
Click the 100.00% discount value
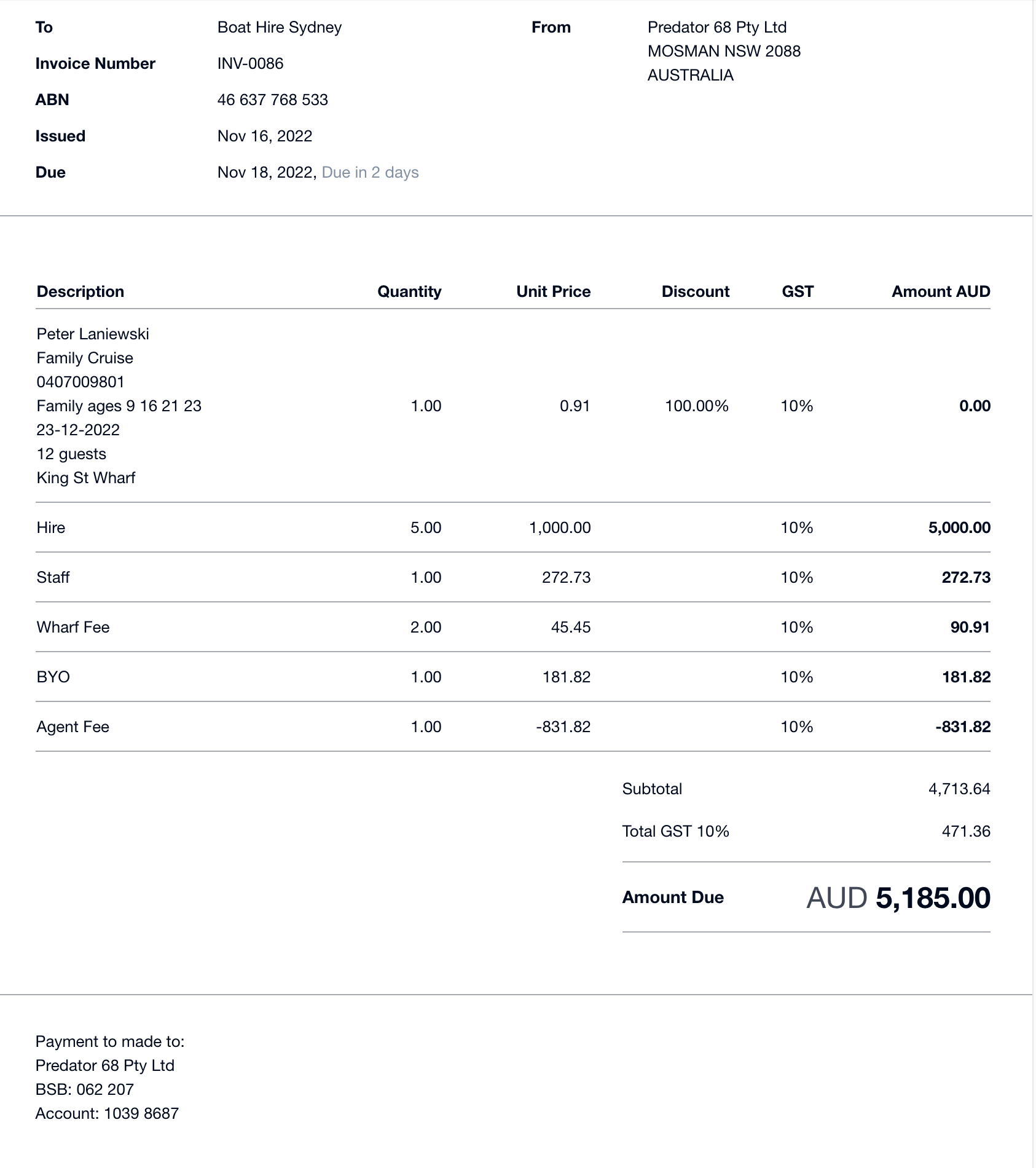pos(697,406)
